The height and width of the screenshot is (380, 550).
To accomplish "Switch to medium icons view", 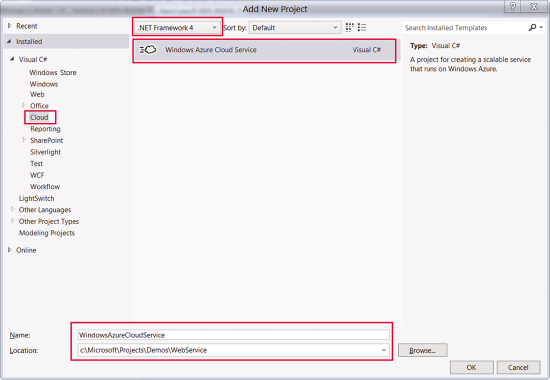I will (x=349, y=27).
